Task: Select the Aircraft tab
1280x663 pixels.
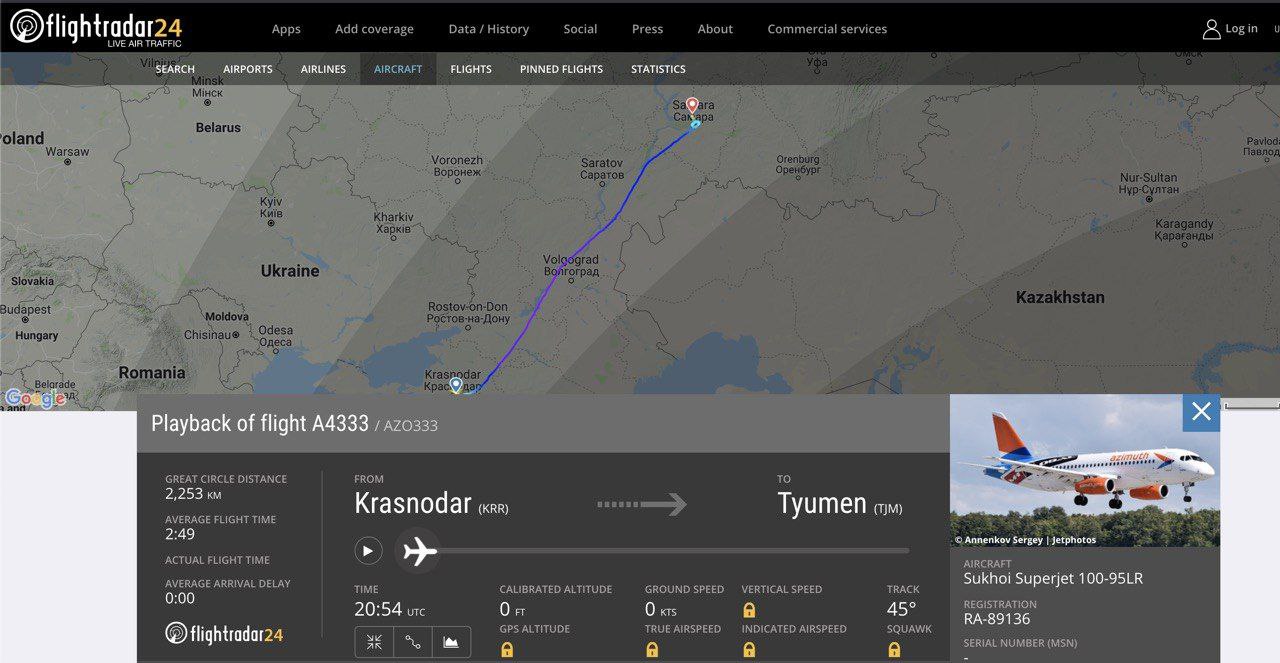Action: pos(398,69)
